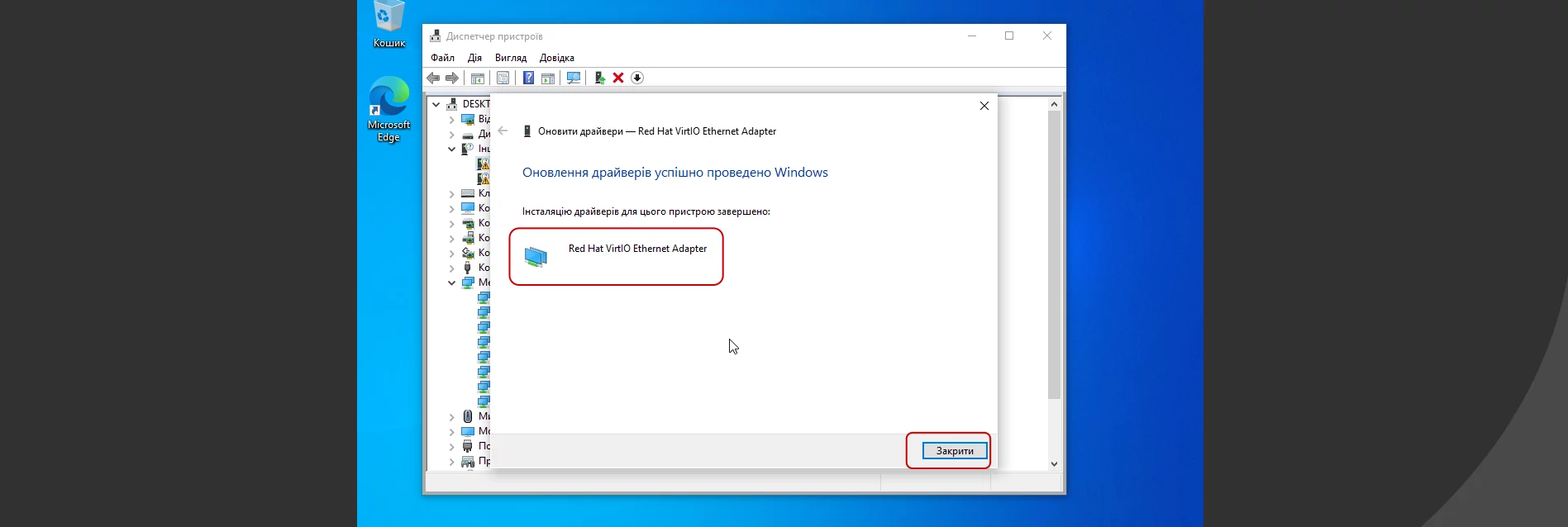The height and width of the screenshot is (527, 1568).
Task: Click the blue Help question-mark toolbar icon
Action: 528,78
